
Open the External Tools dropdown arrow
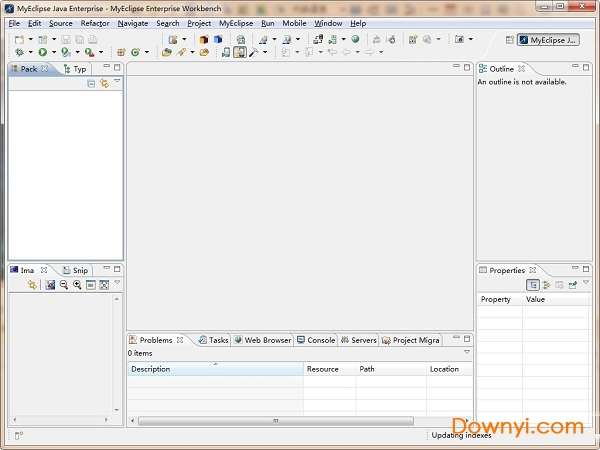point(101,52)
